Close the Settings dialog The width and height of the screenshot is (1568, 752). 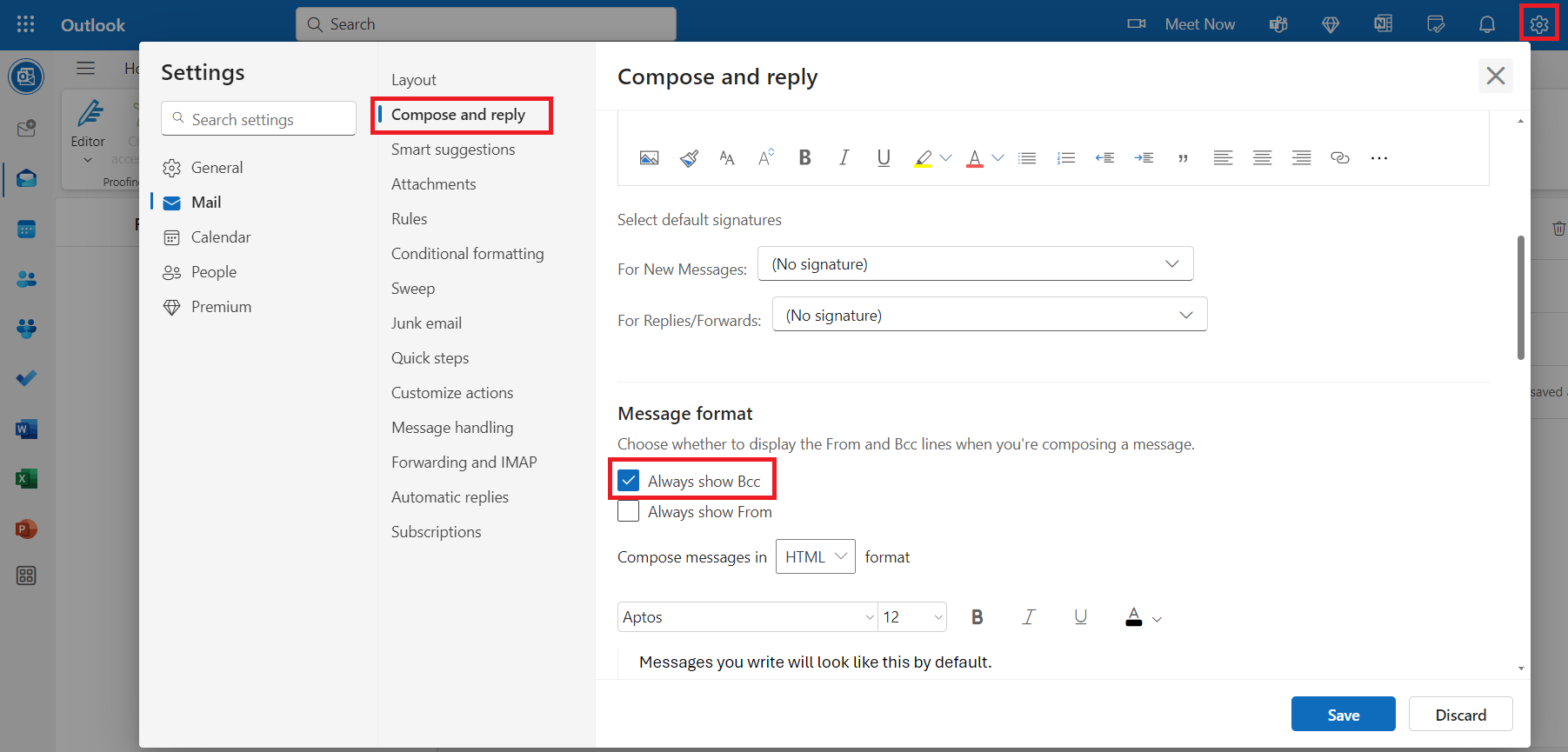(x=1496, y=76)
